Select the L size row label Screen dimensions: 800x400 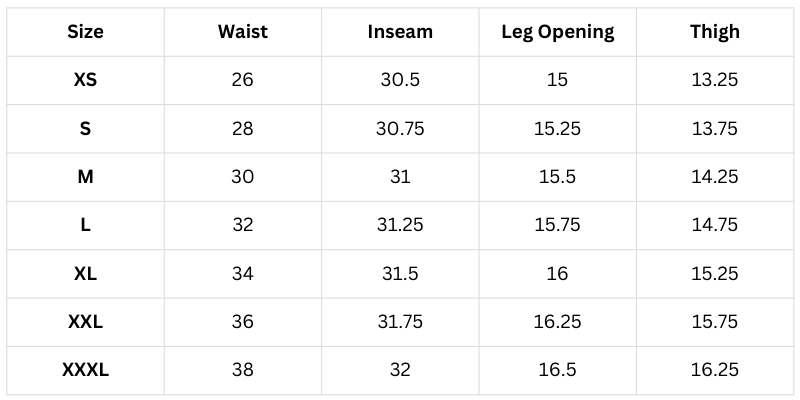coord(85,225)
